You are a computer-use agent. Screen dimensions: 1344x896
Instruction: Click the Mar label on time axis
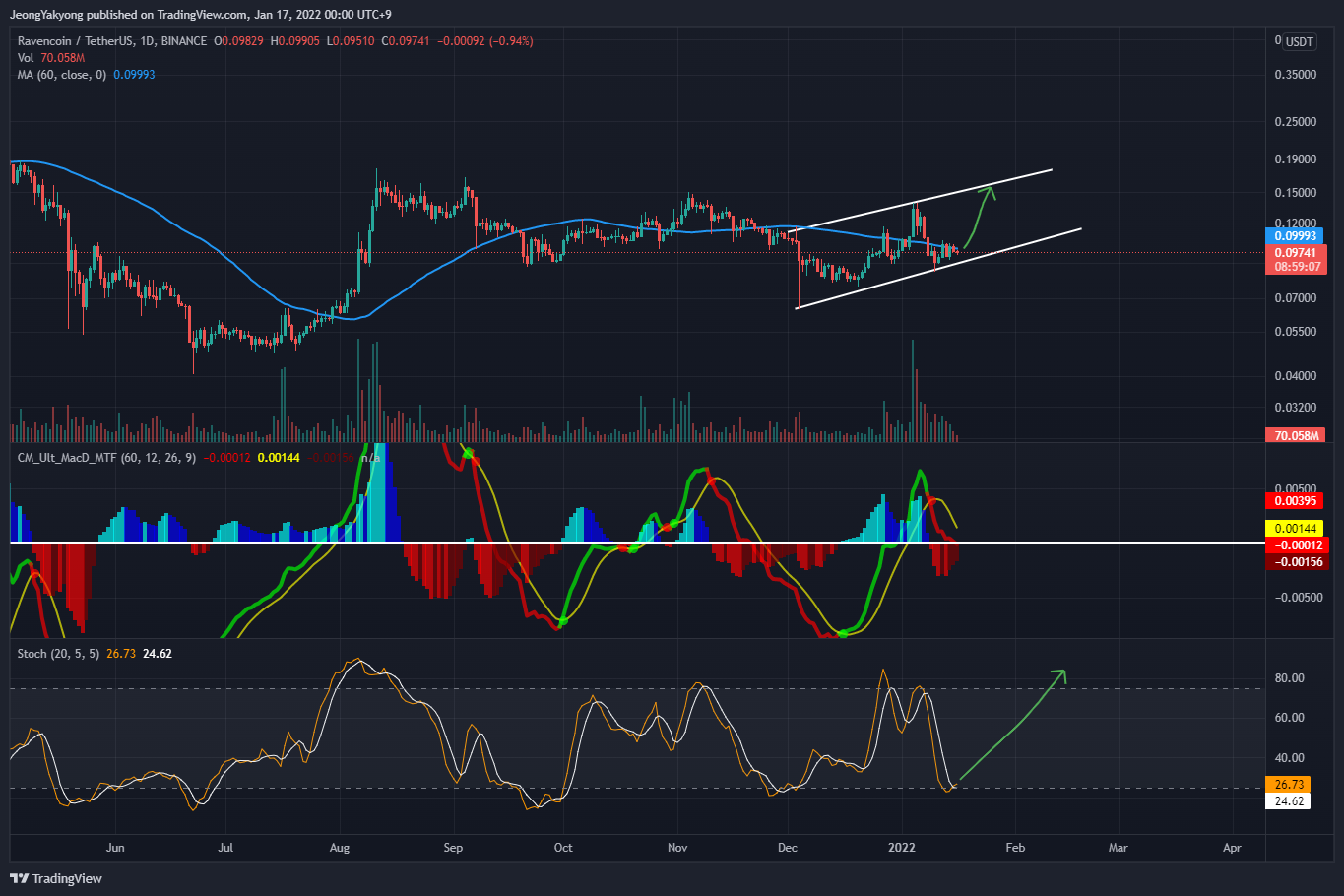[x=1118, y=848]
